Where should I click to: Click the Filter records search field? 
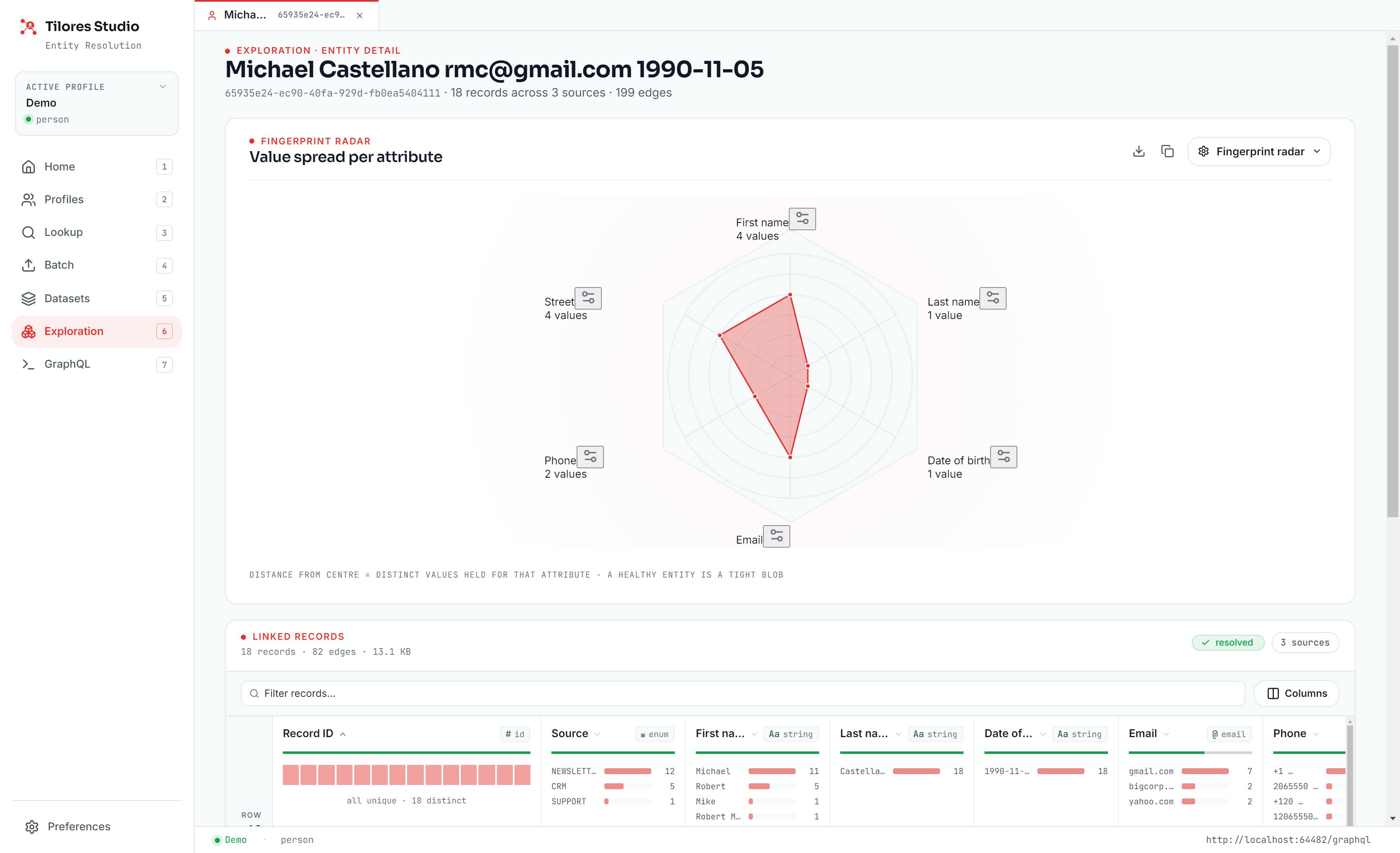click(743, 693)
